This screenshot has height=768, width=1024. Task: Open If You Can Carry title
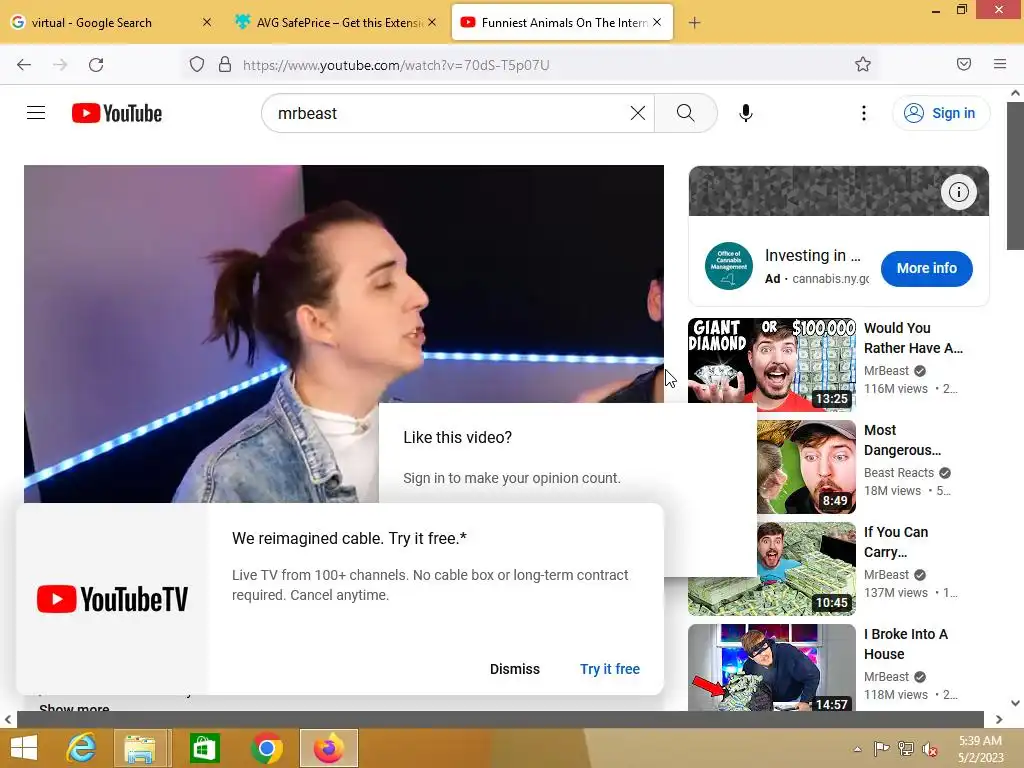tap(896, 542)
